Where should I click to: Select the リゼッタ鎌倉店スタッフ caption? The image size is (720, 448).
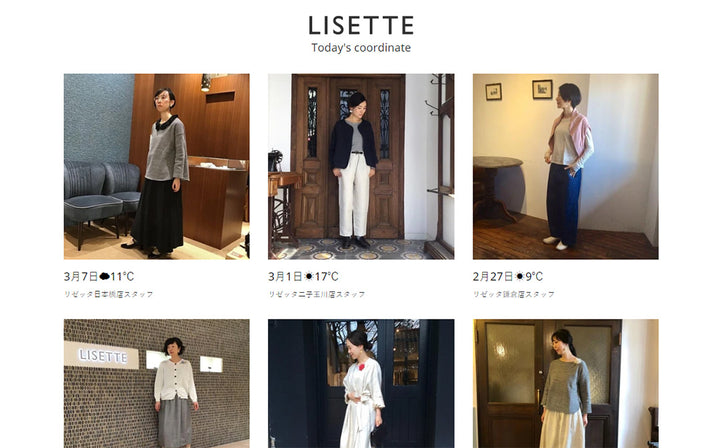click(x=514, y=294)
